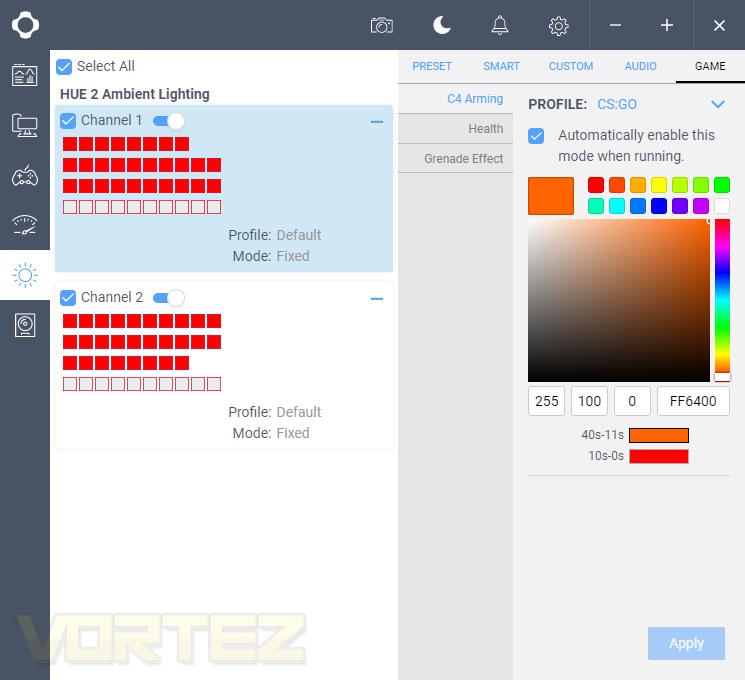Click the Apply button
Image resolution: width=745 pixels, height=680 pixels.
click(686, 643)
